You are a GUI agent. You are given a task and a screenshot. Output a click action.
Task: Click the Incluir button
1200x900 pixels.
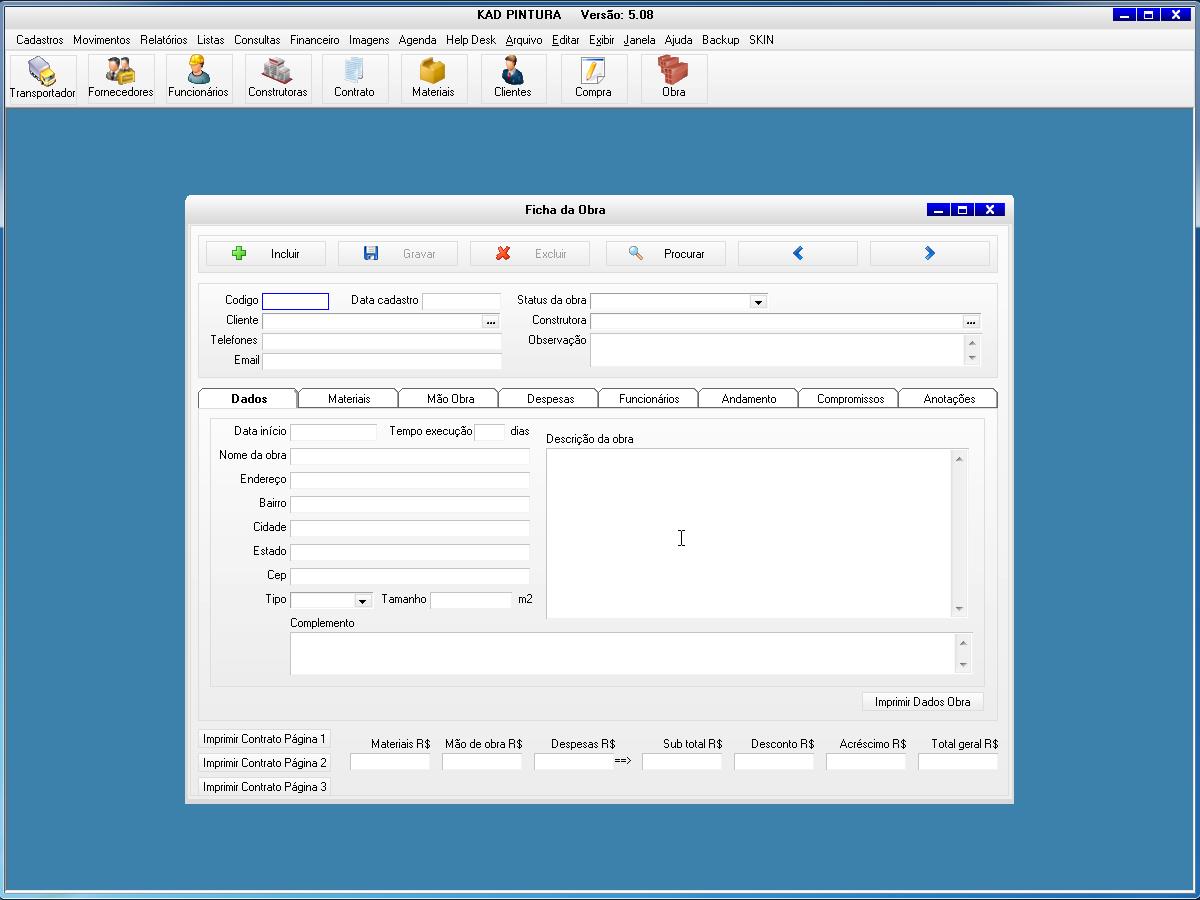pos(266,254)
